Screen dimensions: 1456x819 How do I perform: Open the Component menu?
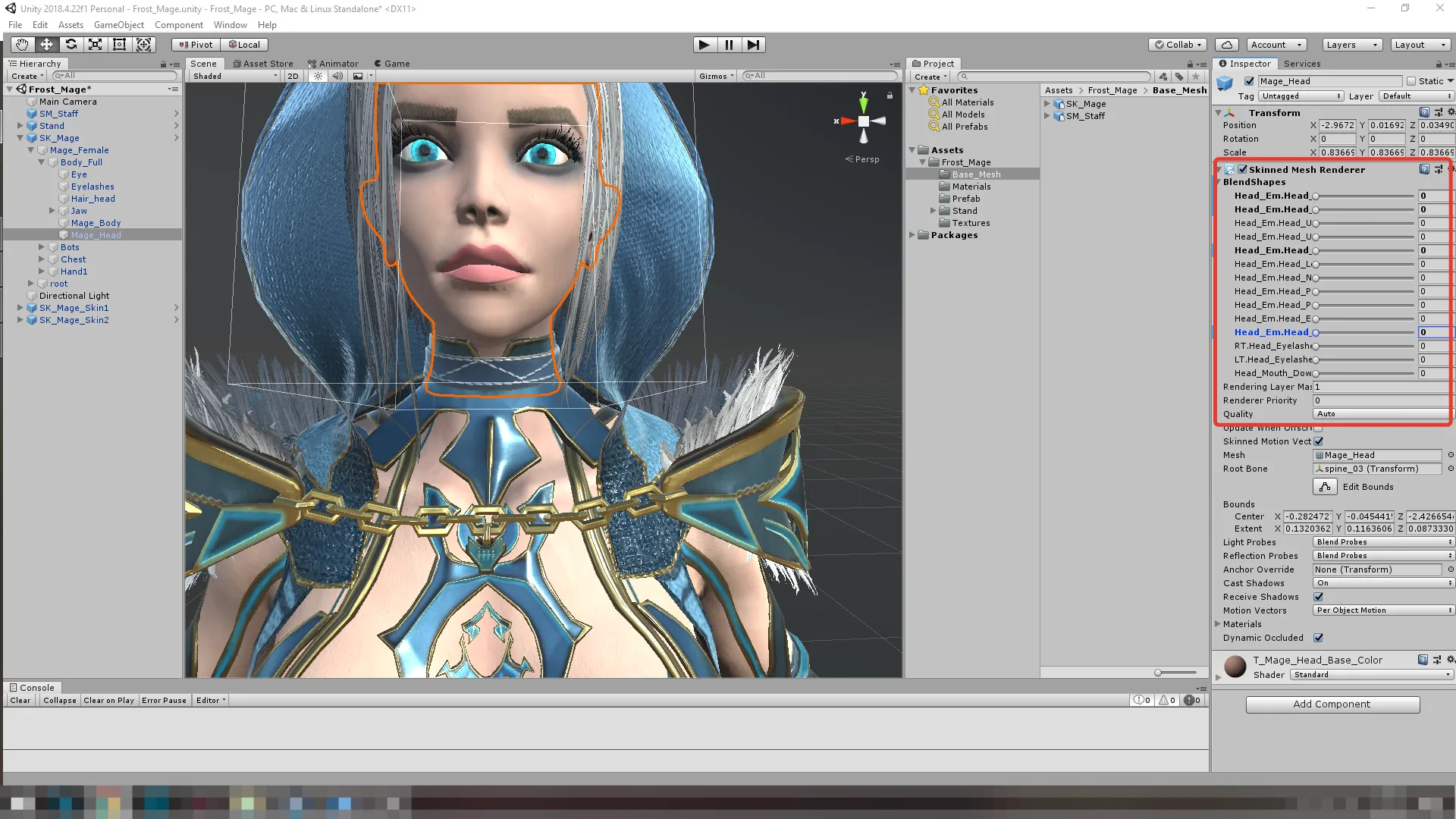point(179,24)
